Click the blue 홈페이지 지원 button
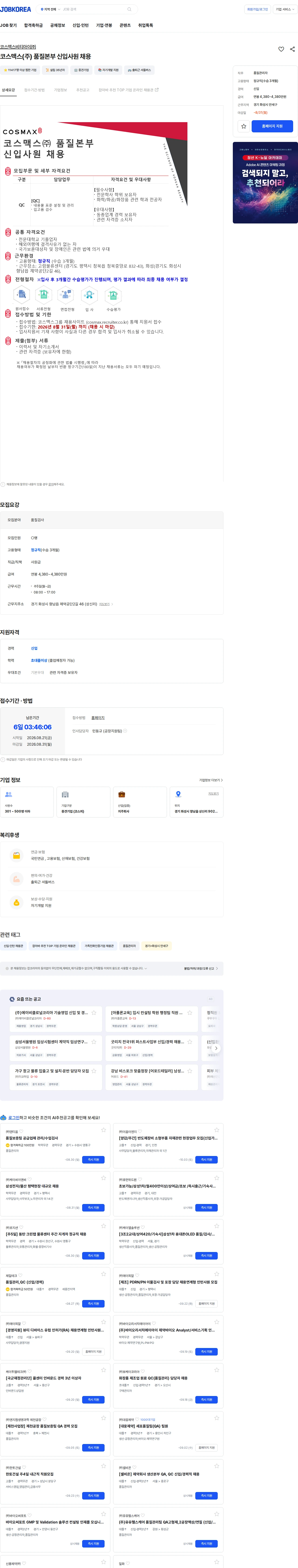Screen dimensions: 298x1568 coord(272,126)
